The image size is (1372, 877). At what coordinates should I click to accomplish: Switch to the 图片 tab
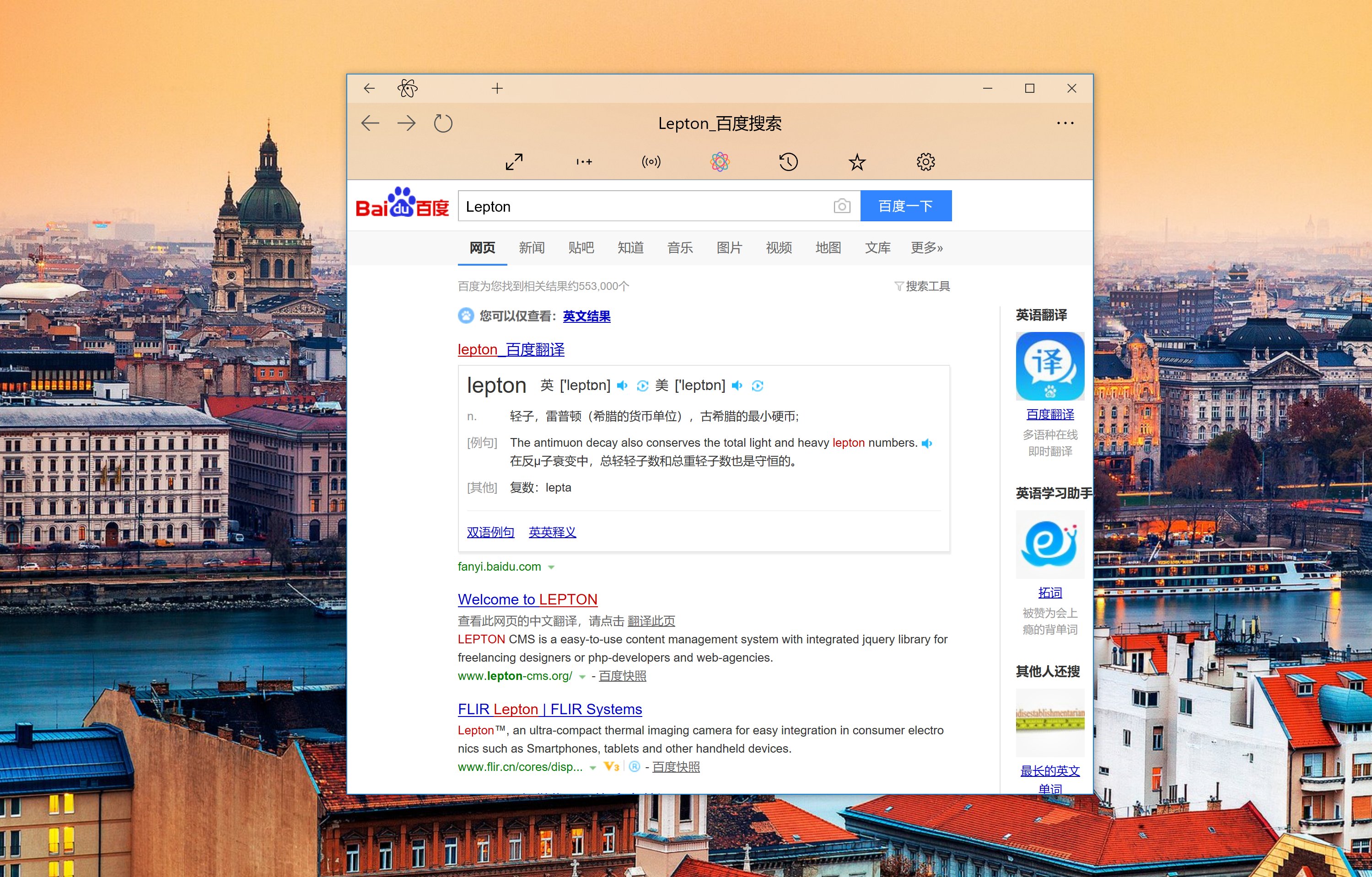729,248
